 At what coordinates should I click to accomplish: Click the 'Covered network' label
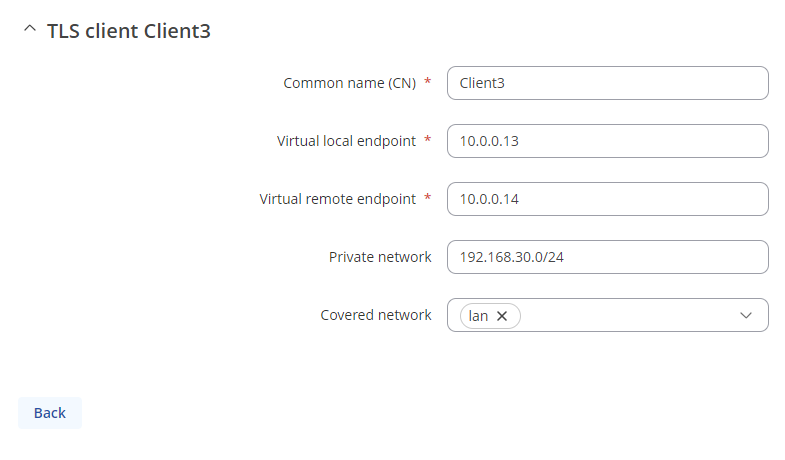tap(376, 315)
